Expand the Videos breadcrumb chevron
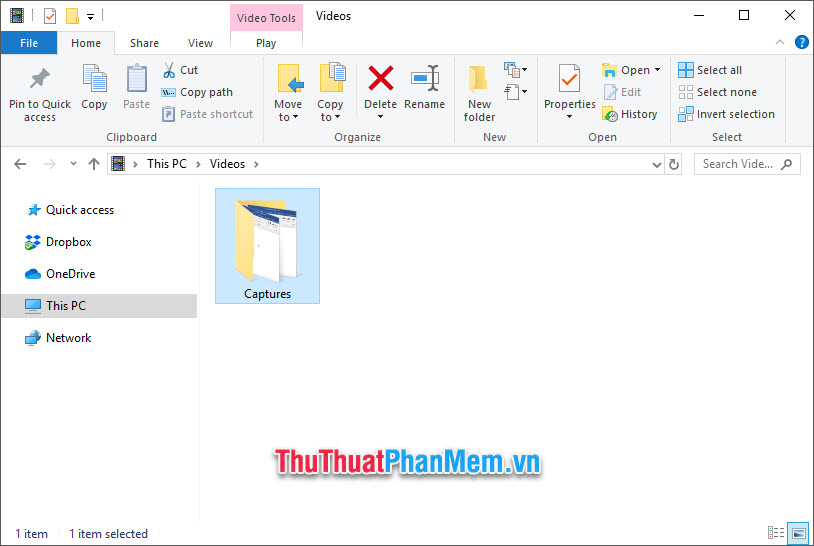Viewport: 814px width, 546px height. click(256, 165)
